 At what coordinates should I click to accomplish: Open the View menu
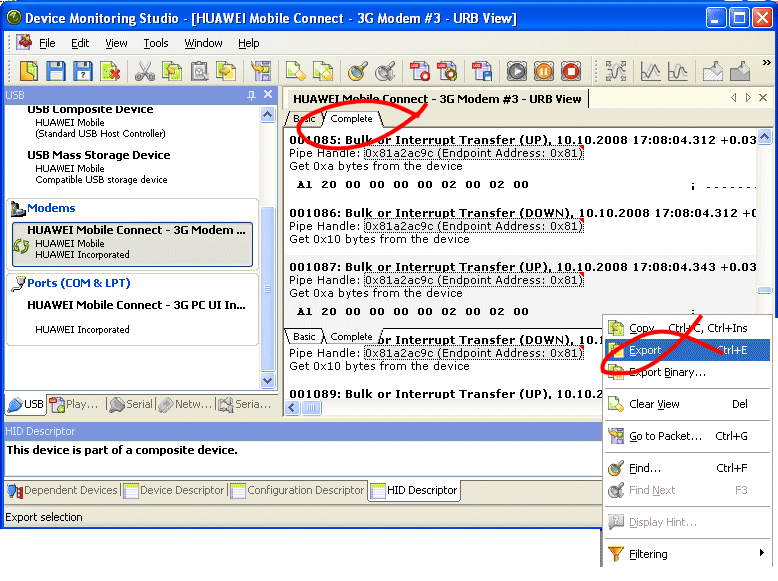(x=116, y=43)
